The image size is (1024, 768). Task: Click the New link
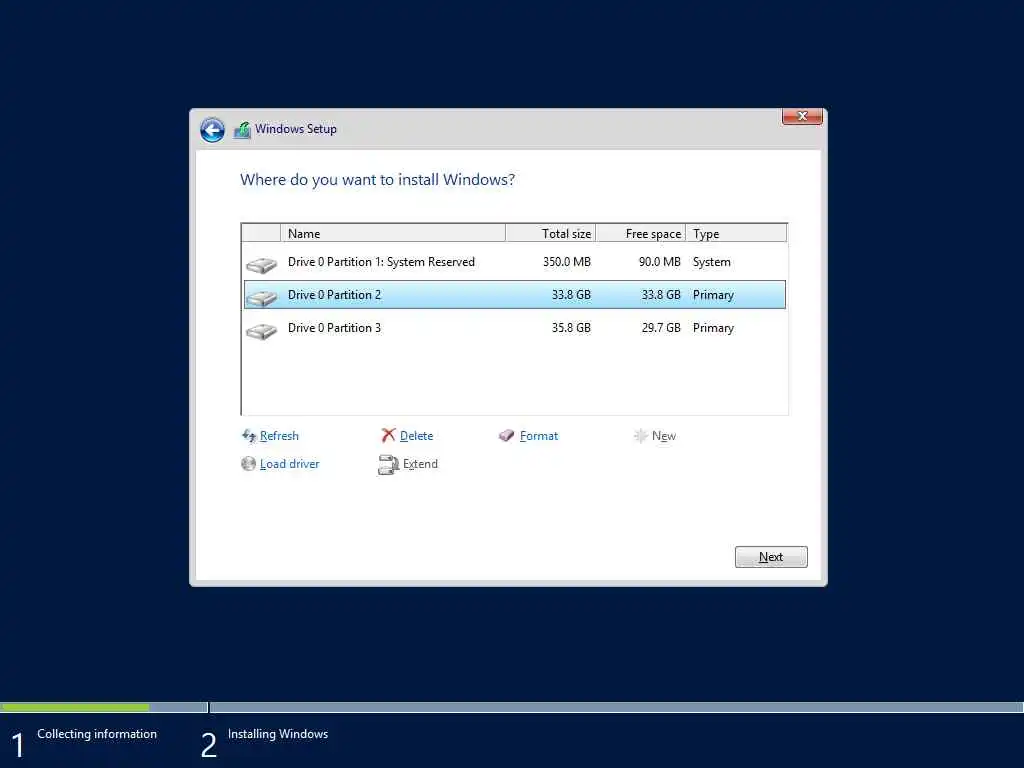coord(664,436)
